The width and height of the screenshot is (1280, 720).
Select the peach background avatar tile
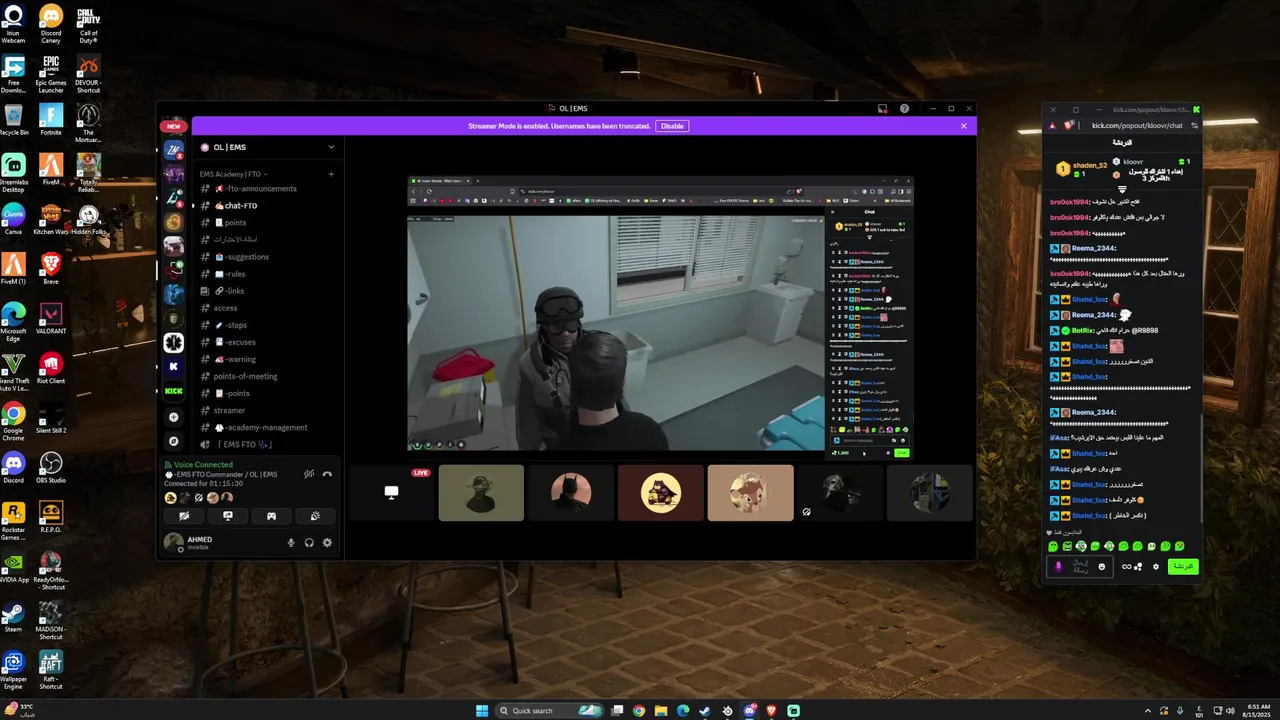[x=750, y=492]
